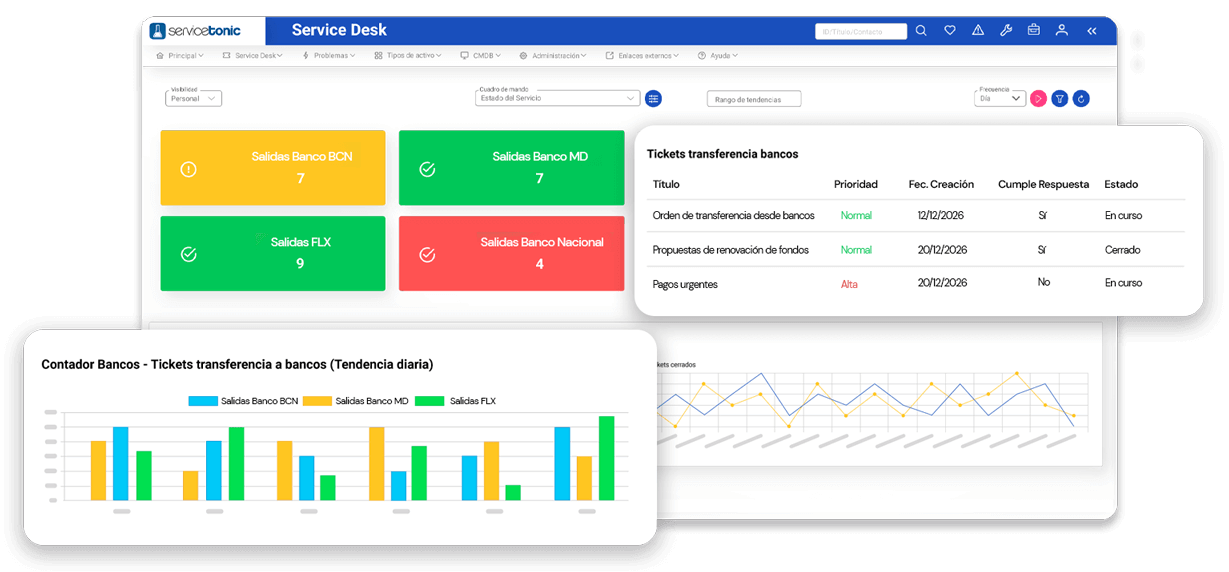Open the Salidas FLX card
The image size is (1229, 572).
click(273, 253)
